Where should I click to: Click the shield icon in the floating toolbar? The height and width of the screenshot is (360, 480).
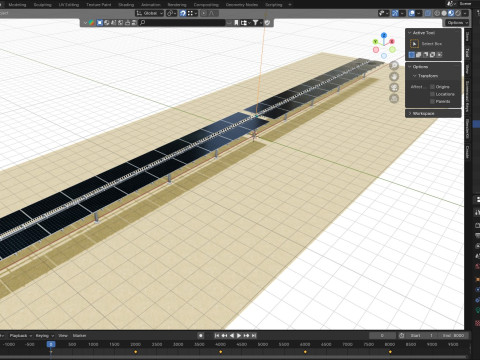[267, 23]
